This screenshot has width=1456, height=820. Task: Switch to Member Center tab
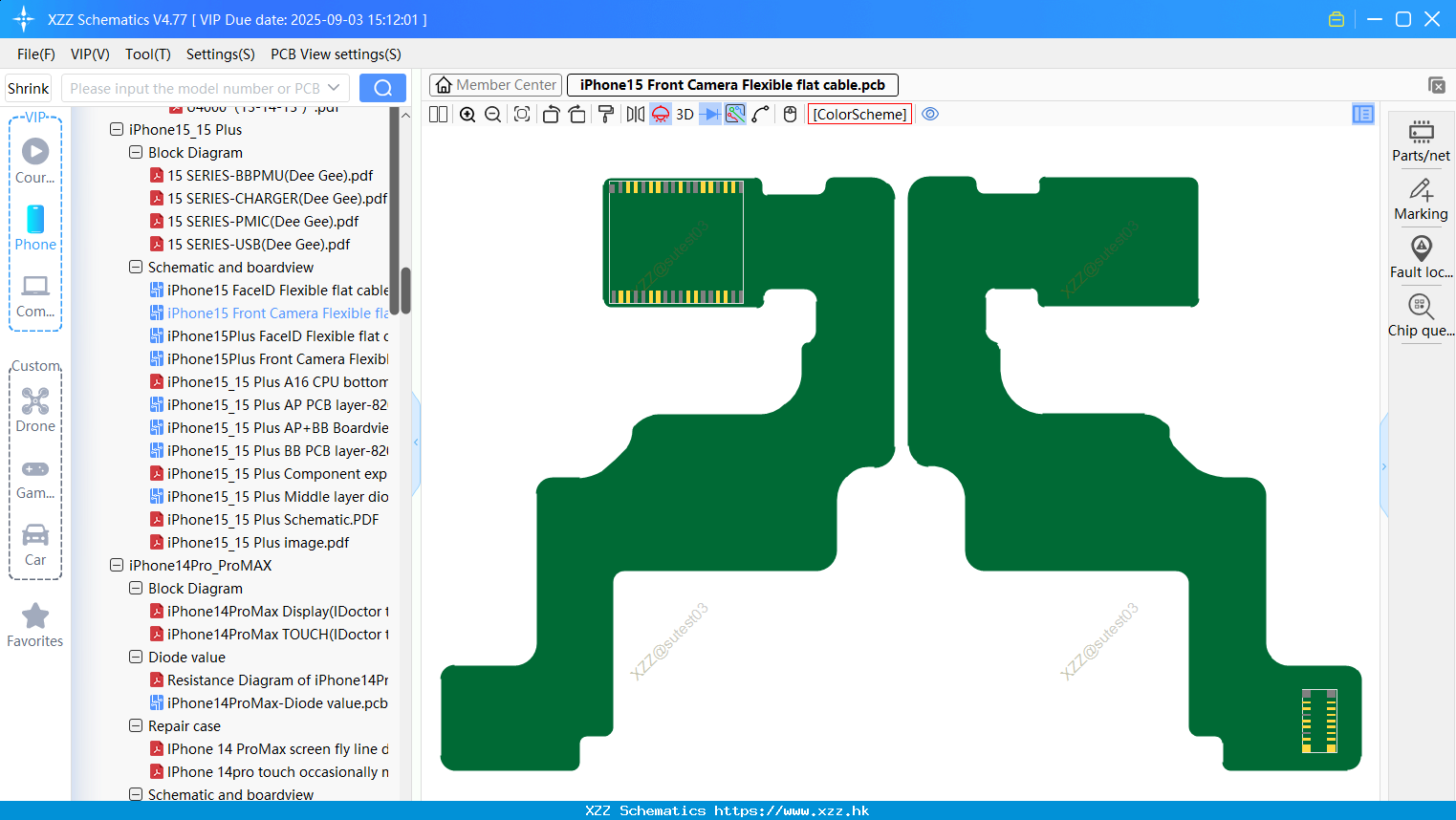pyautogui.click(x=496, y=85)
